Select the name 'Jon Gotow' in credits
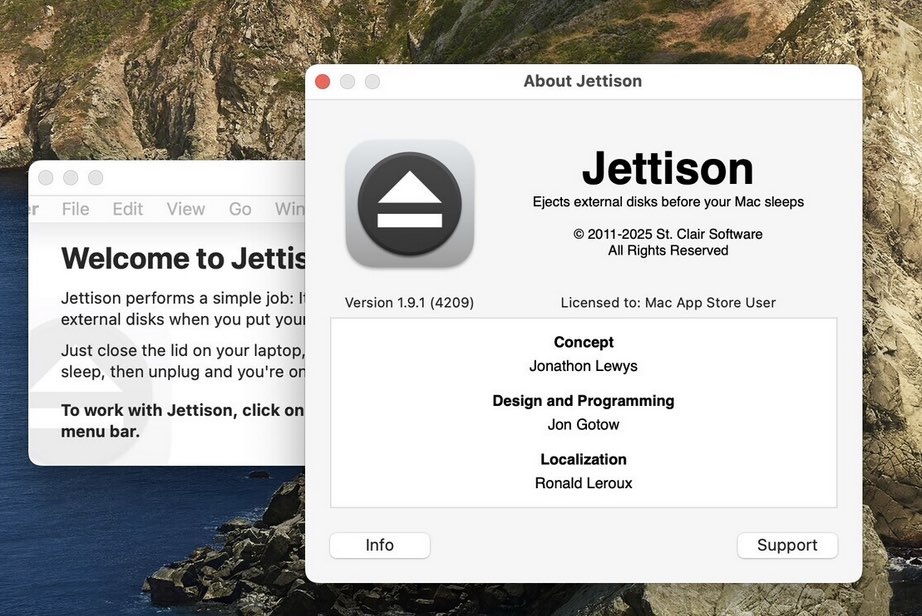The image size is (922, 616). pyautogui.click(x=583, y=424)
